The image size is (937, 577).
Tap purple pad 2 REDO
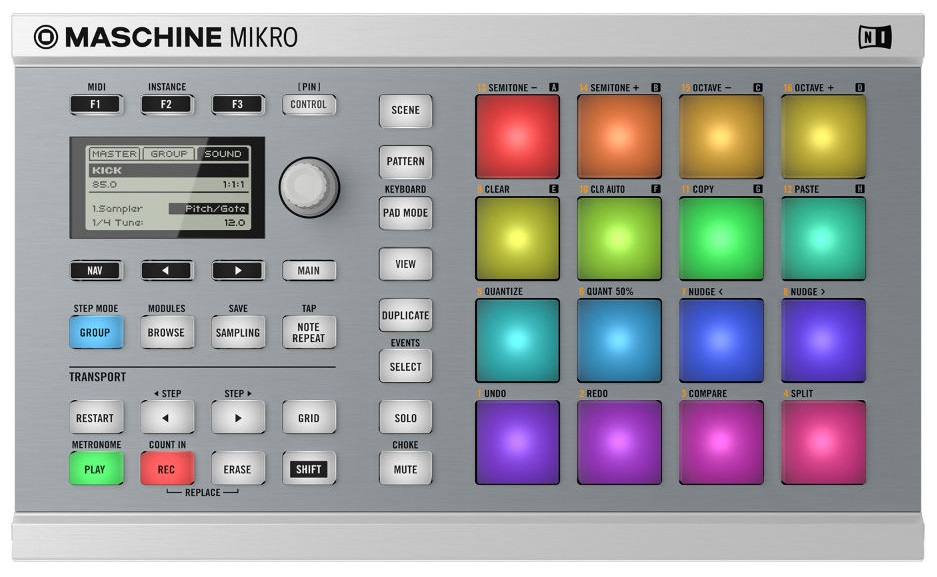tap(619, 443)
